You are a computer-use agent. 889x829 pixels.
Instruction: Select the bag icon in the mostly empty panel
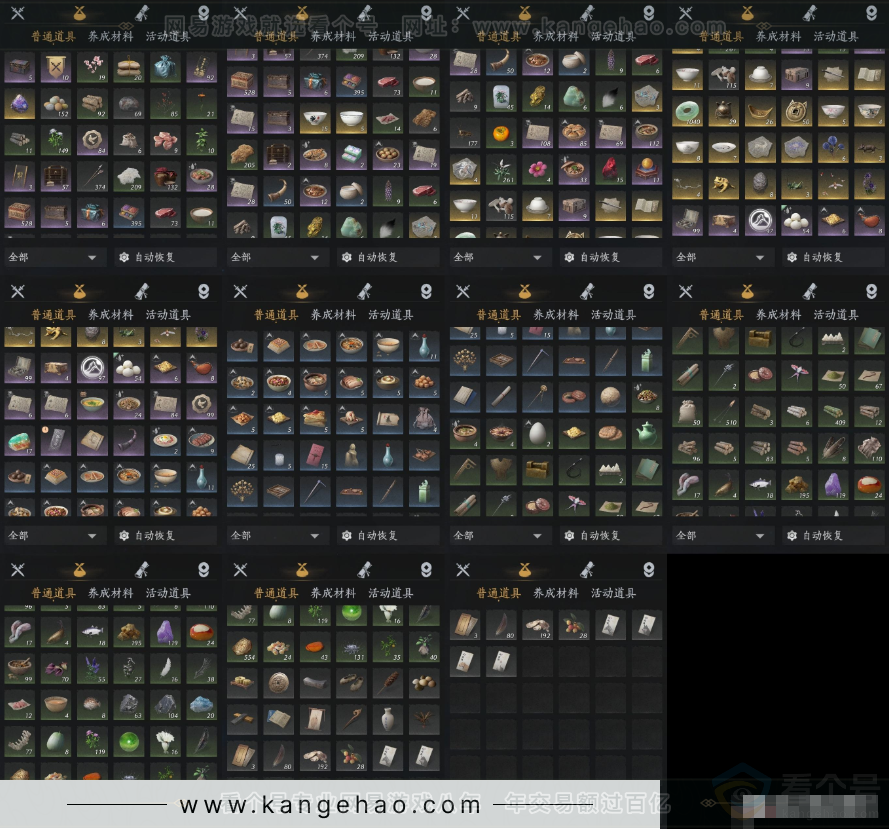[x=524, y=569]
